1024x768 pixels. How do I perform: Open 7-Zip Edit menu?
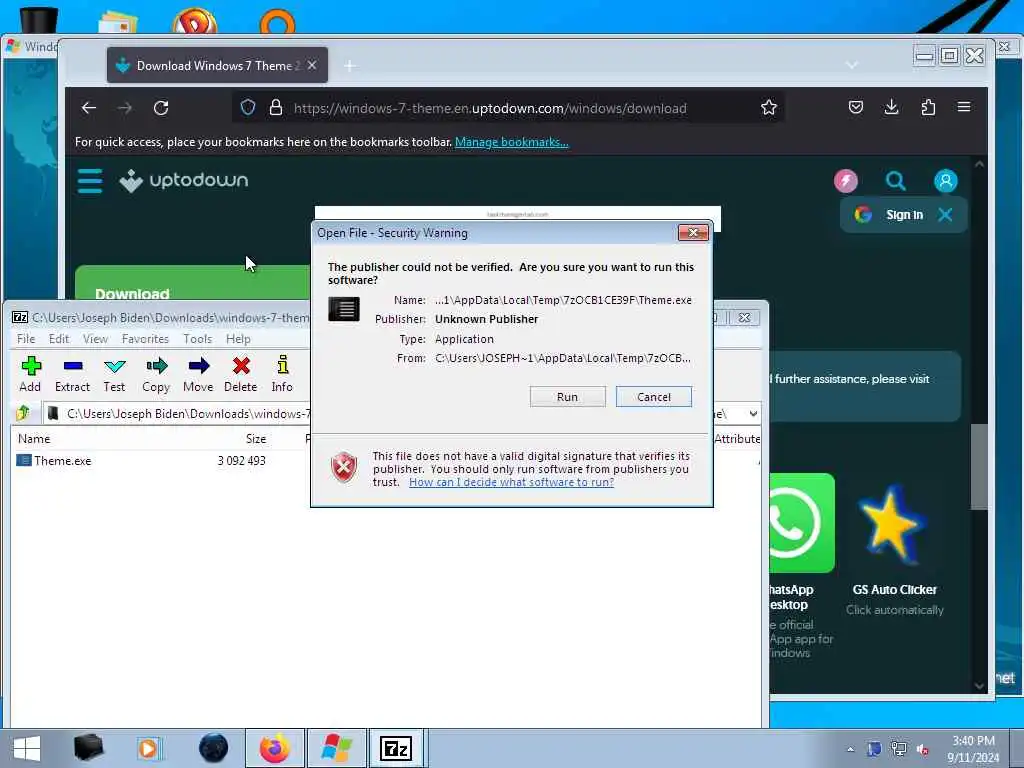59,338
